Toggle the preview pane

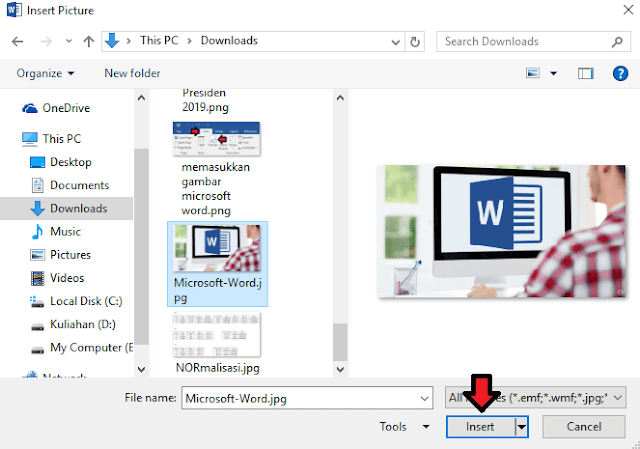point(586,73)
